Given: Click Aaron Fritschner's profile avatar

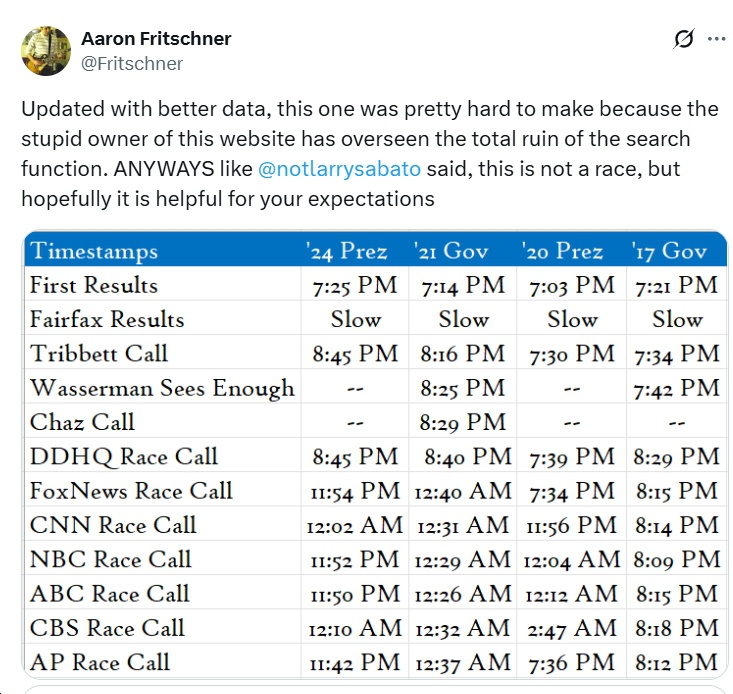Looking at the screenshot, I should coord(44,50).
